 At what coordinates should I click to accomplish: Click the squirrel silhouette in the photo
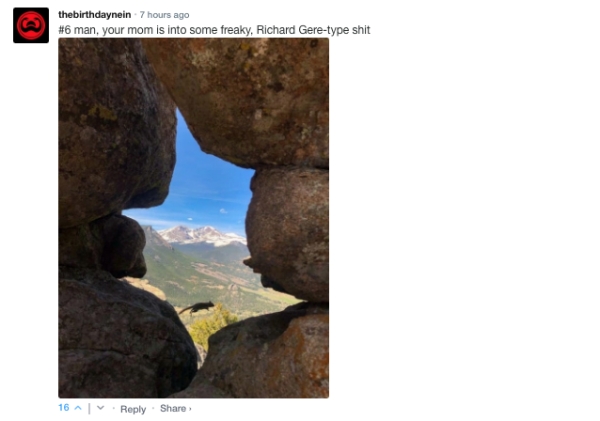pyautogui.click(x=197, y=307)
